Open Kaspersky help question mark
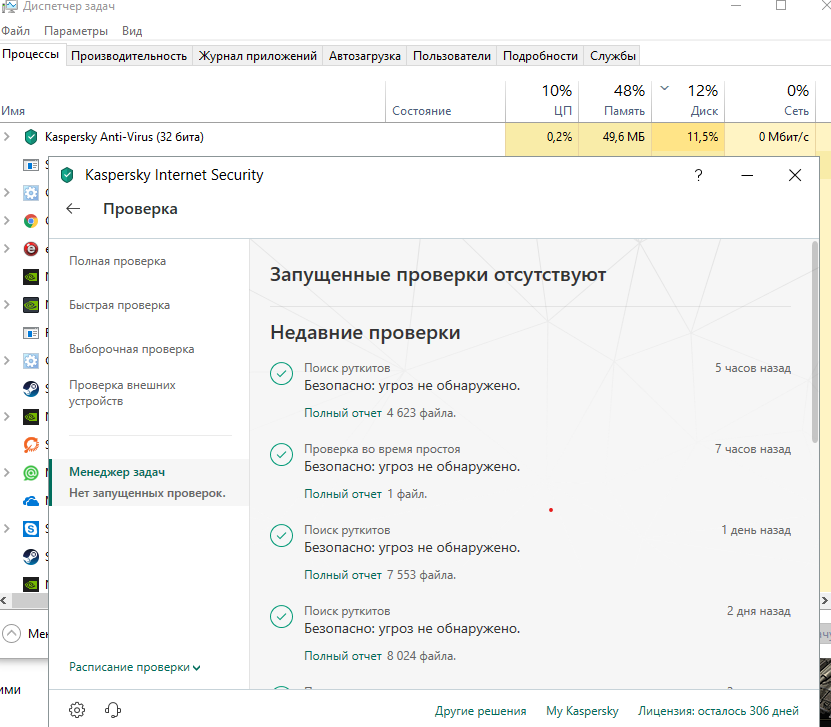The height and width of the screenshot is (727, 831). 698,175
